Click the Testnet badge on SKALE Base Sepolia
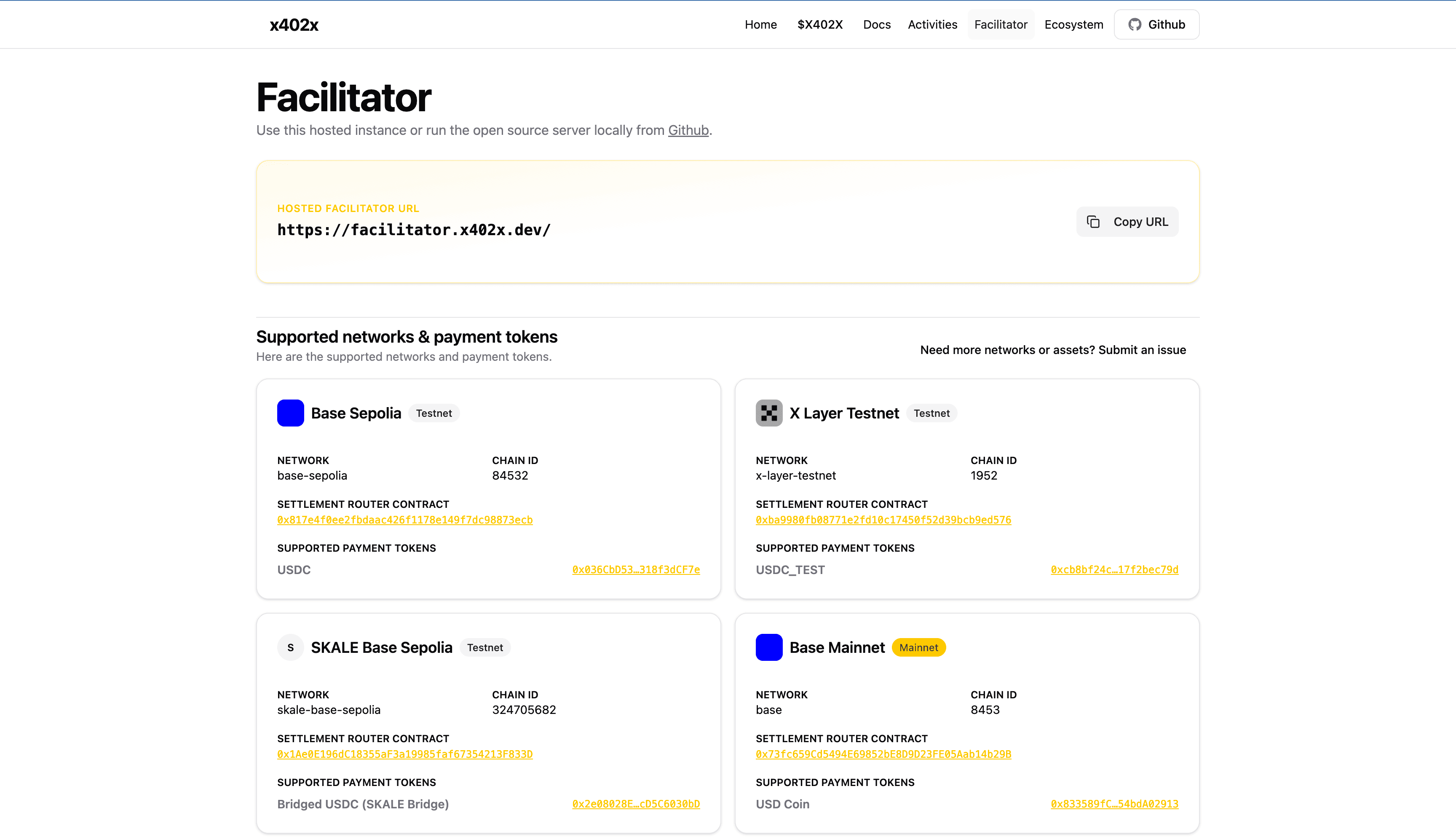Viewport: 1456px width, 837px height. pos(485,647)
